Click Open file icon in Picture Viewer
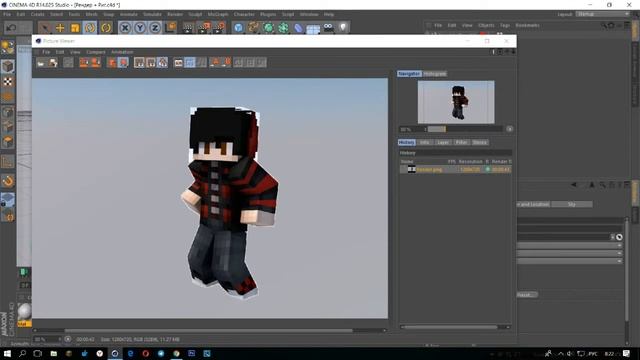 (x=41, y=62)
